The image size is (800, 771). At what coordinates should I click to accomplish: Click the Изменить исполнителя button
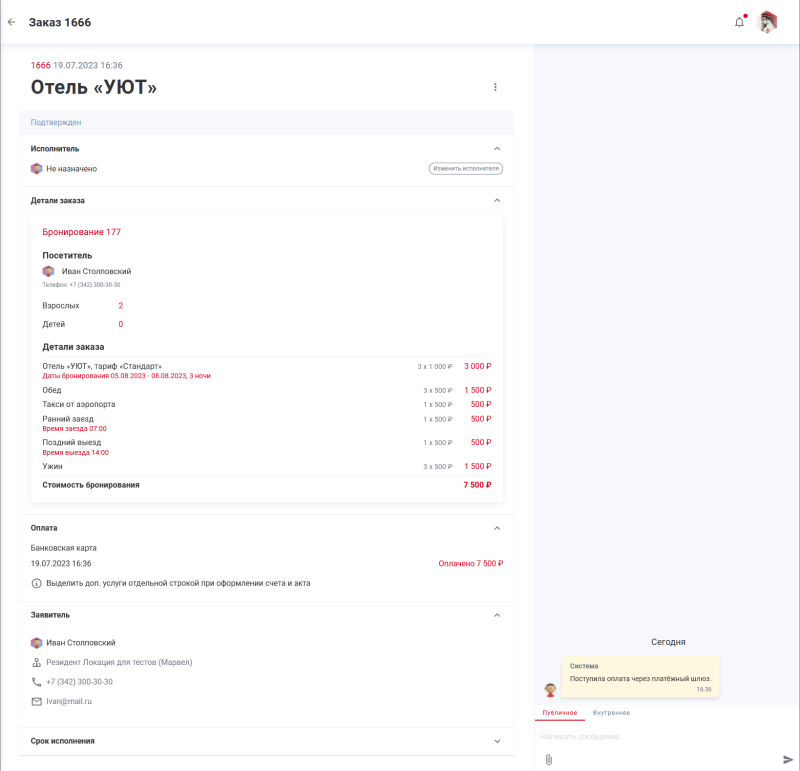point(465,168)
